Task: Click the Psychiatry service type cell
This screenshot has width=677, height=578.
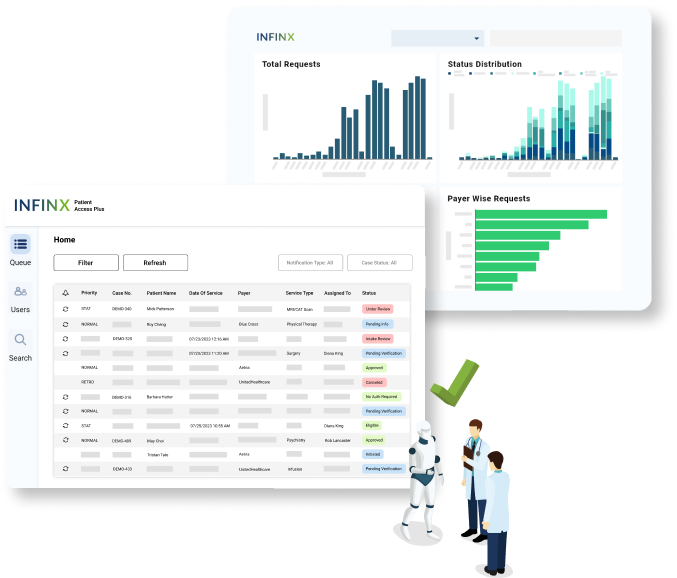Action: tap(296, 440)
